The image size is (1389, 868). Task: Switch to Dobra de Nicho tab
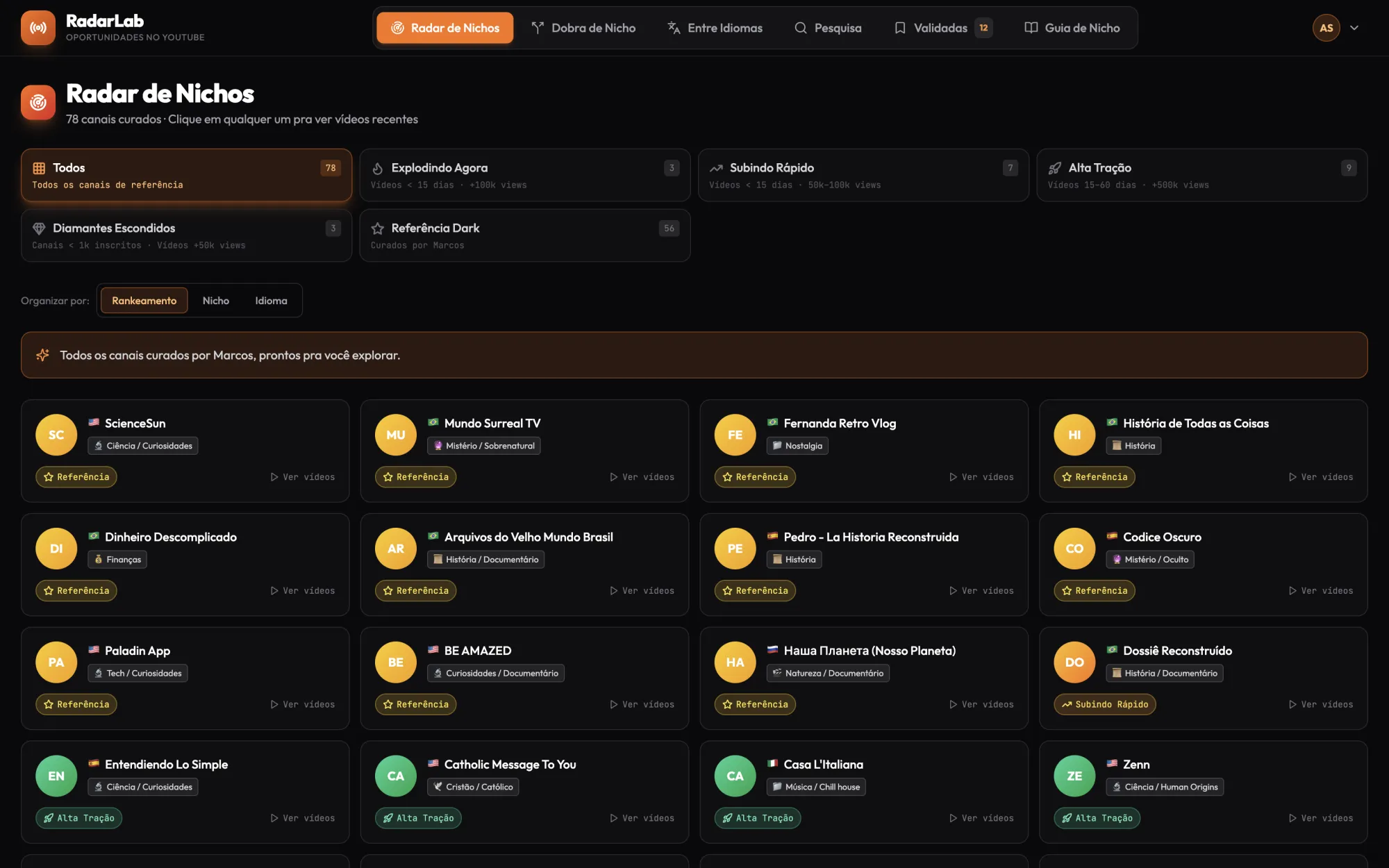(x=583, y=28)
